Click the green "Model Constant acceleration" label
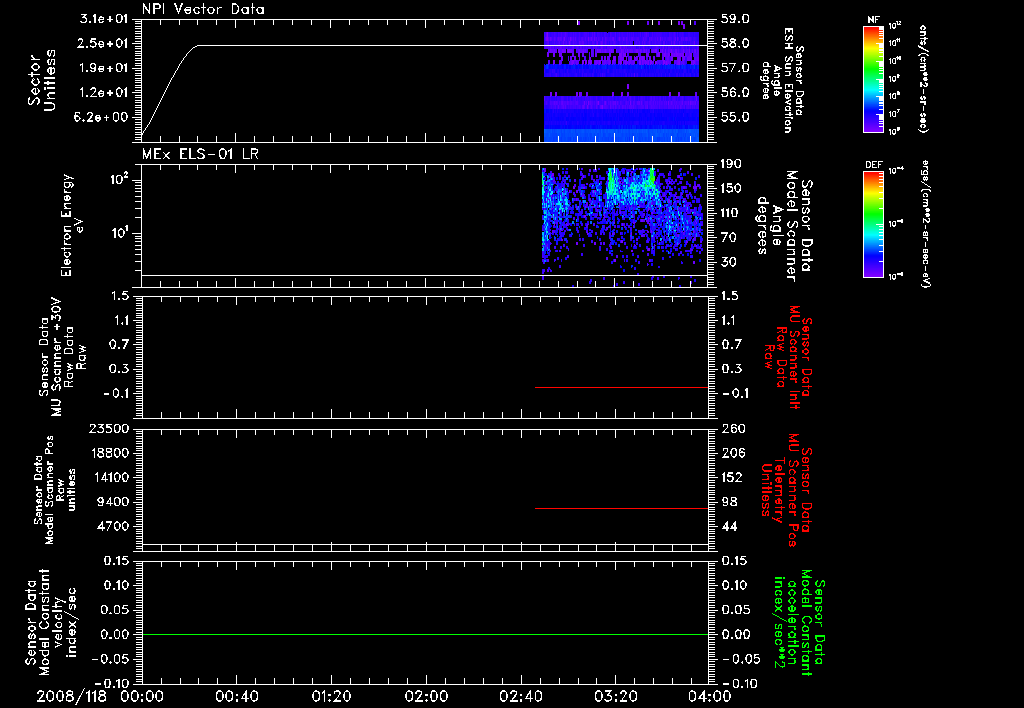The image size is (1024, 708). tap(800, 624)
